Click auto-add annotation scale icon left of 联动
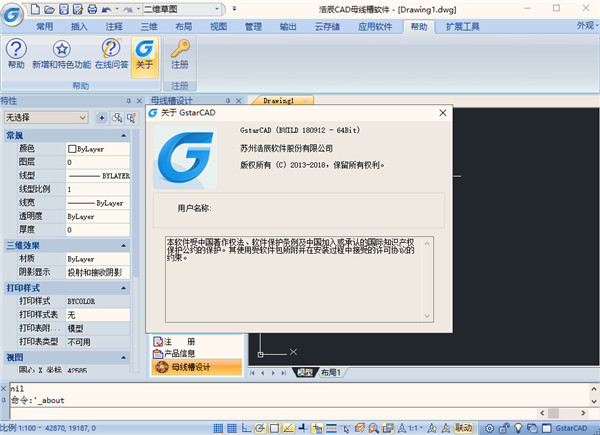This screenshot has width=600, height=435. click(x=446, y=428)
